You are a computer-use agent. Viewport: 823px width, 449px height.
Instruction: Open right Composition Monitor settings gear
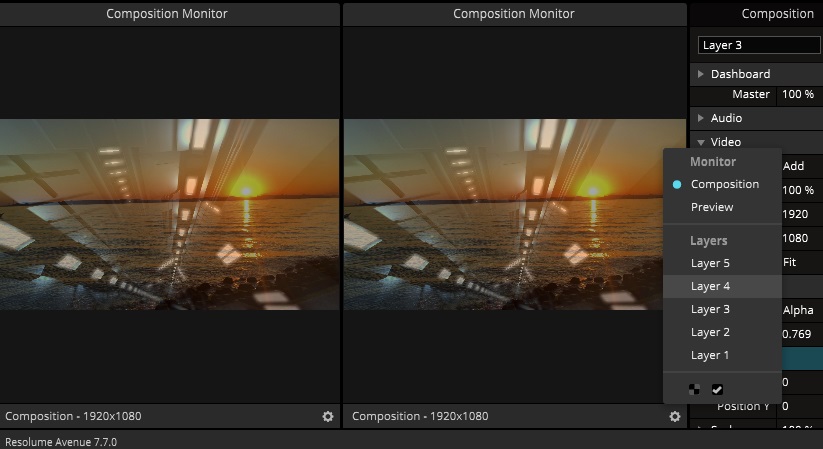[674, 416]
